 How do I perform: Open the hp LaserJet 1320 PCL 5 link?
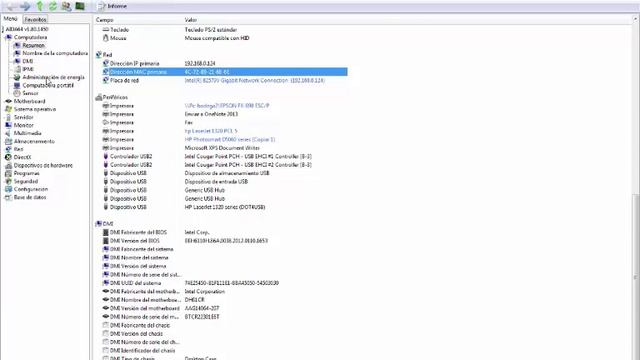pos(211,131)
